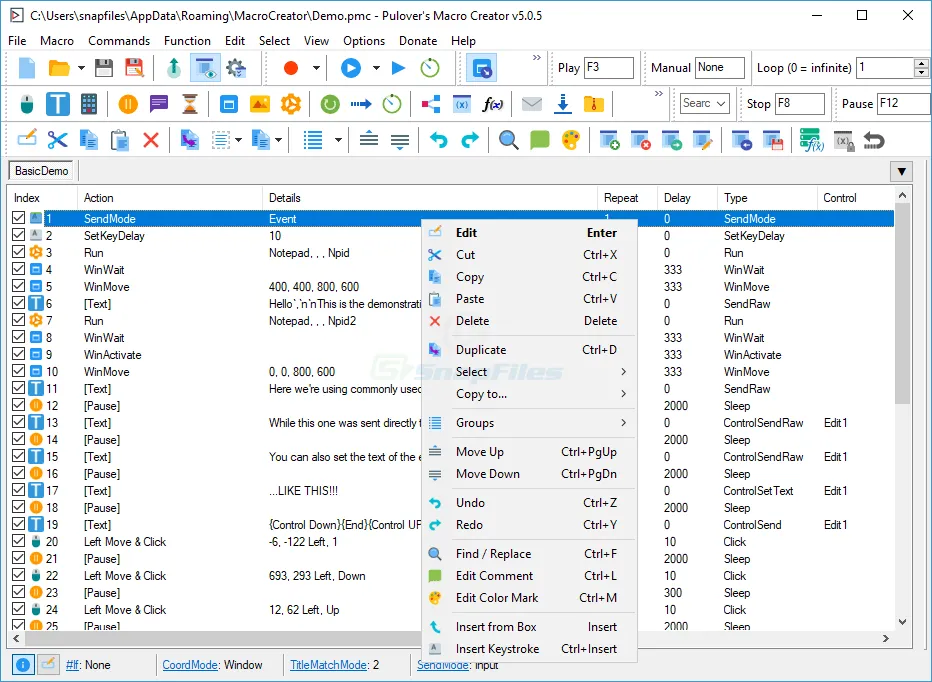
Task: Open the macro tabs list dropdown arrow
Action: (902, 171)
